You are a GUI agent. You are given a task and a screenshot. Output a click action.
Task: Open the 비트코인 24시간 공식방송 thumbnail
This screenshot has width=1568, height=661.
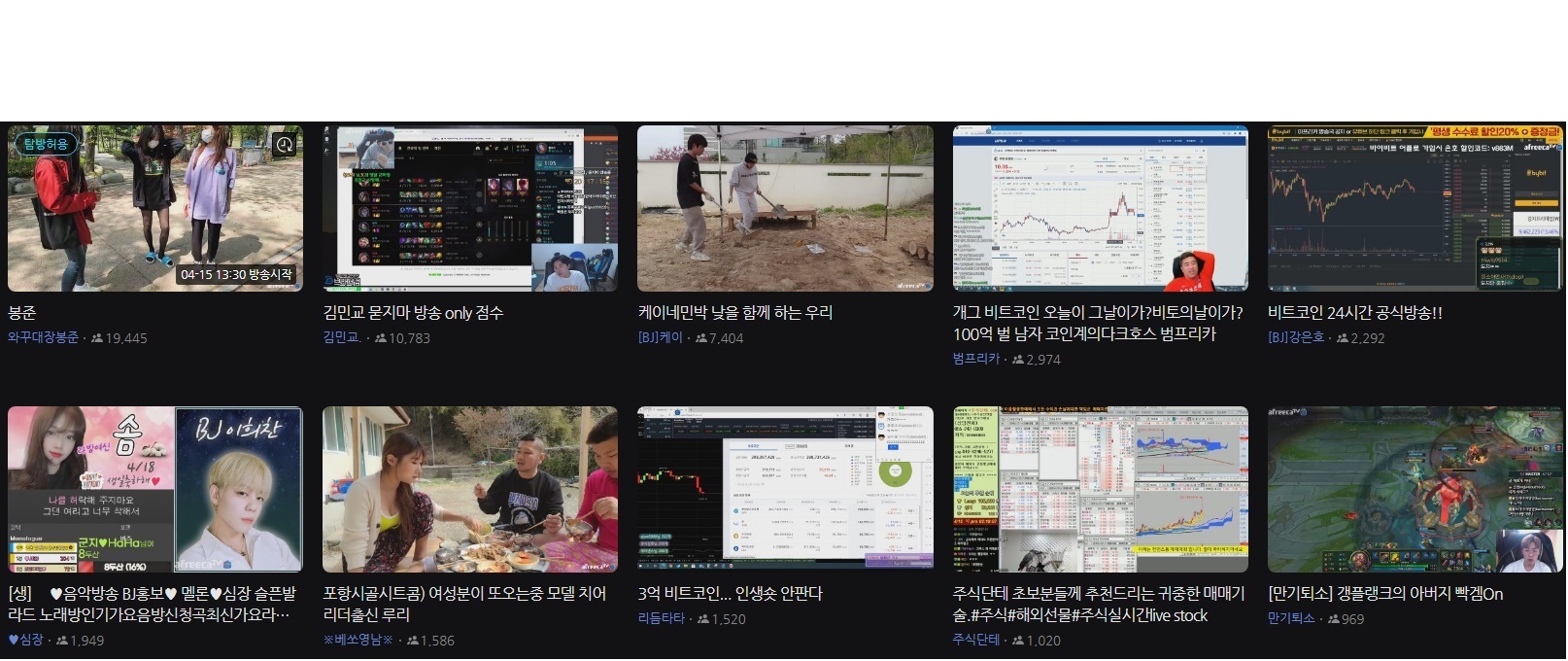click(x=1415, y=208)
